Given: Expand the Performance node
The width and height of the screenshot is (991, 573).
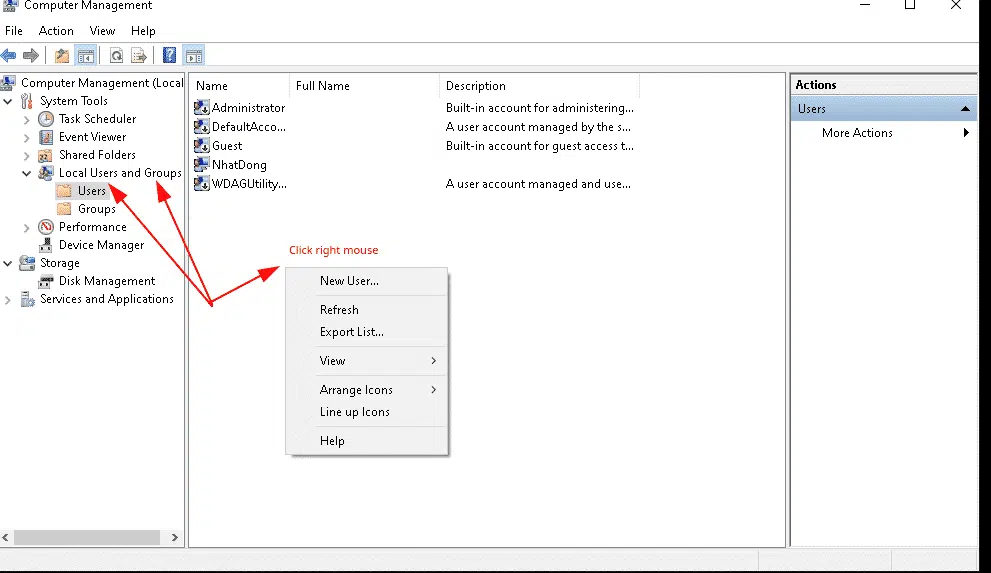Looking at the screenshot, I should (27, 227).
